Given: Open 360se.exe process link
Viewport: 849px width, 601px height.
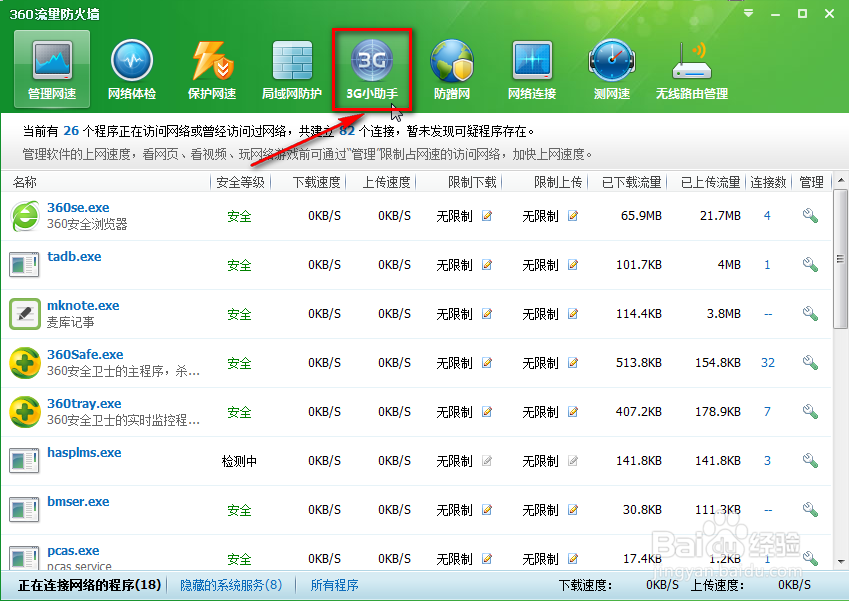Looking at the screenshot, I should 78,207.
